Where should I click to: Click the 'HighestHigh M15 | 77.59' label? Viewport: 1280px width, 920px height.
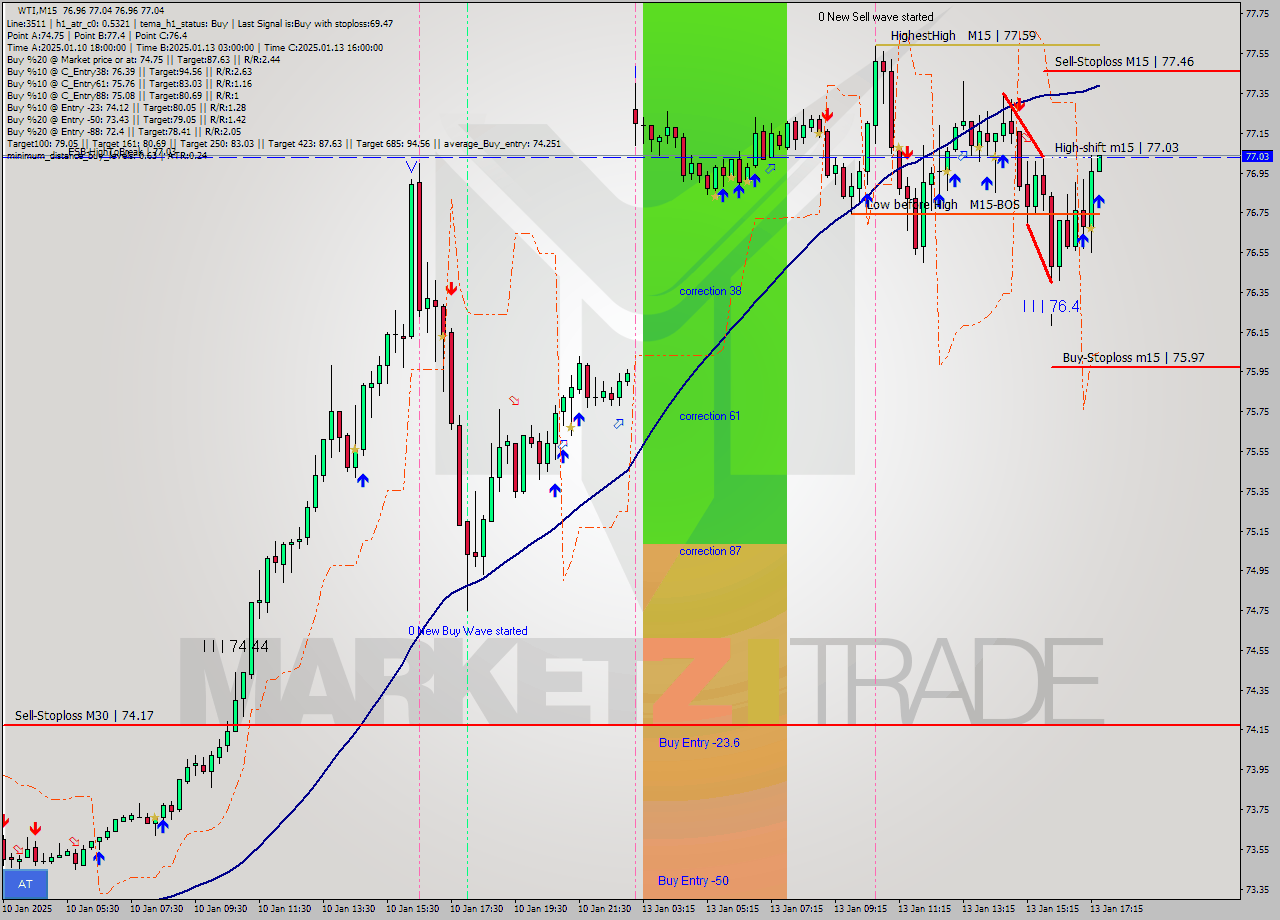click(963, 36)
